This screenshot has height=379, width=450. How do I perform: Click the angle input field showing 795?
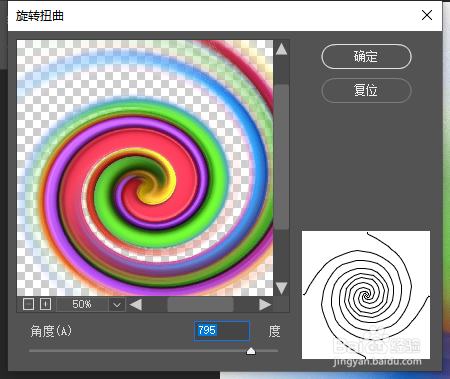(x=222, y=331)
